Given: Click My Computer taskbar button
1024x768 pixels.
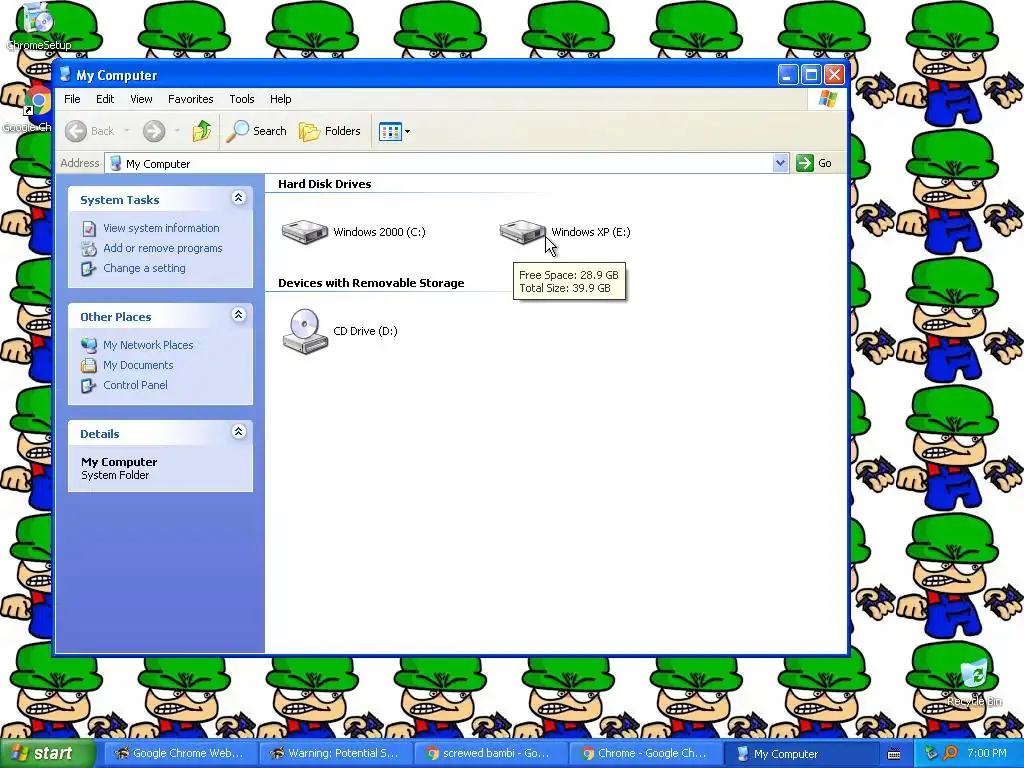Looking at the screenshot, I should coord(800,753).
